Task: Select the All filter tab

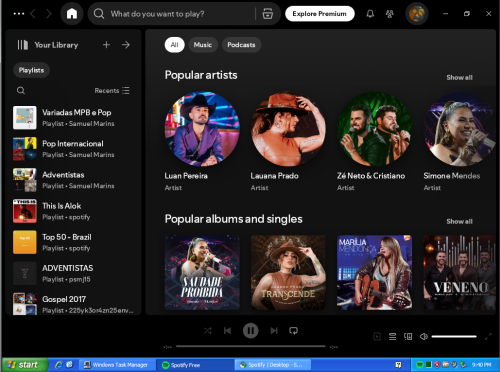Action: point(174,45)
